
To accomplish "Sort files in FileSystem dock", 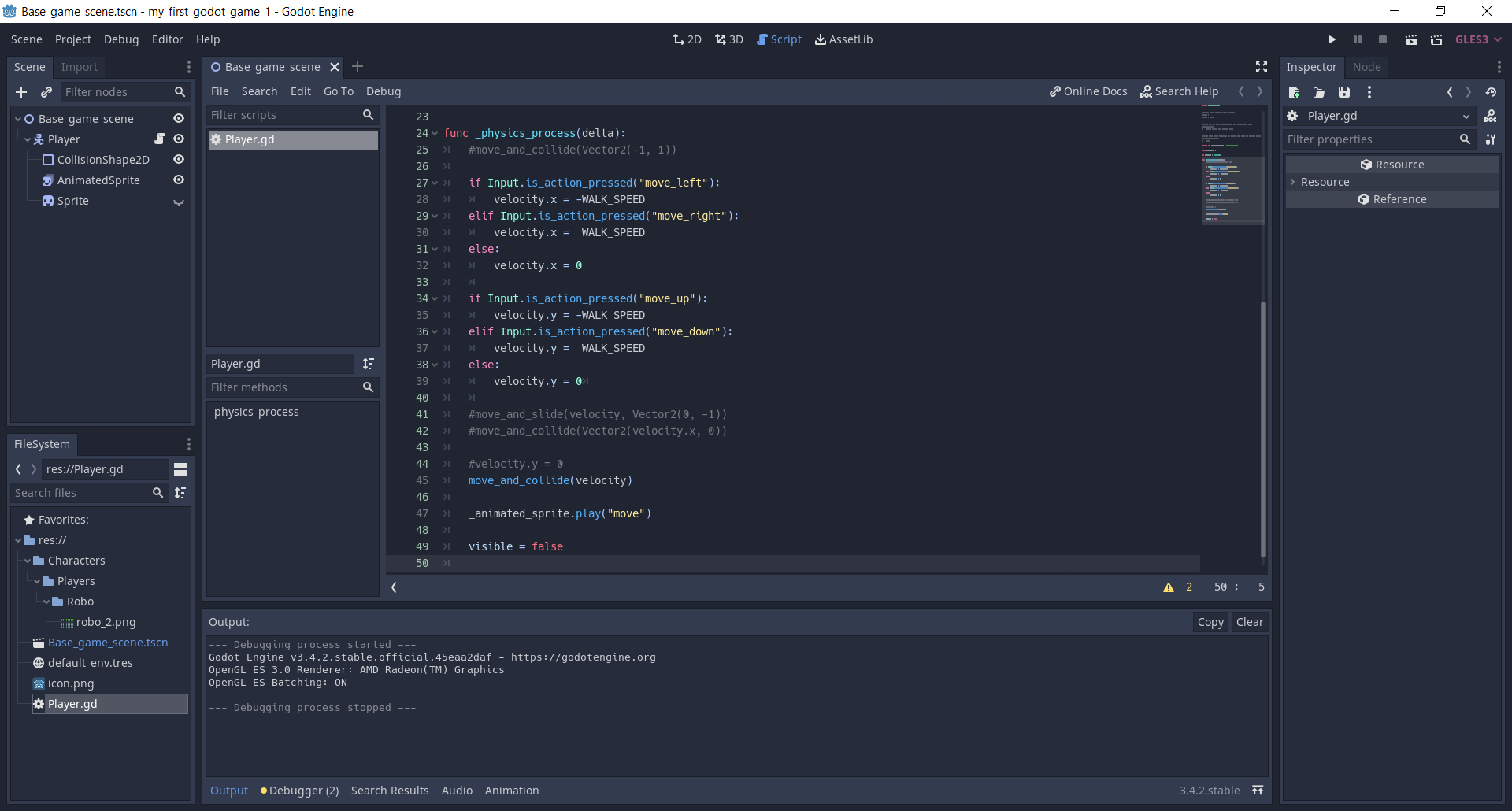I will [180, 493].
